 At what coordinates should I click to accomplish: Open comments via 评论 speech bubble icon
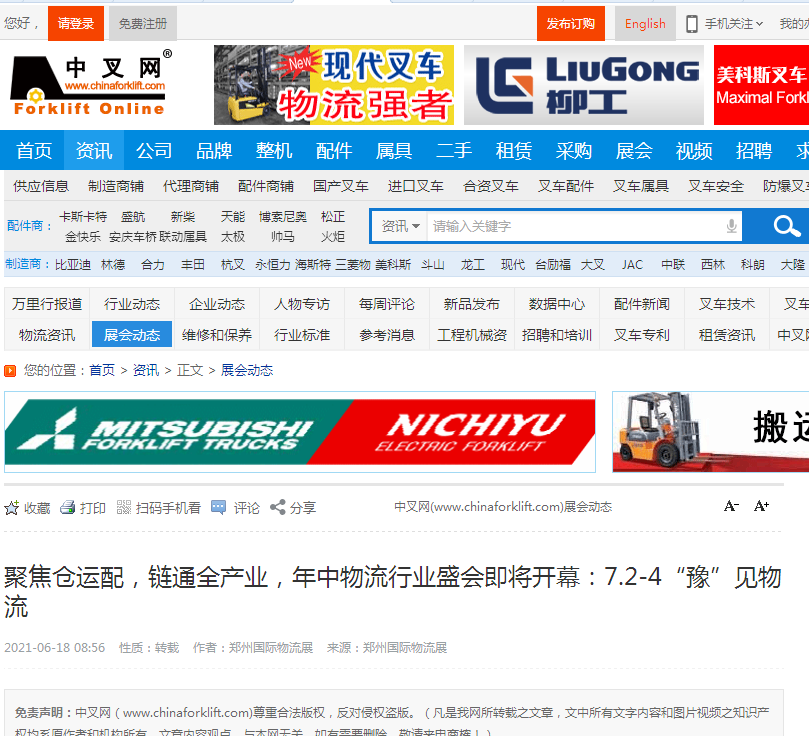[x=219, y=508]
